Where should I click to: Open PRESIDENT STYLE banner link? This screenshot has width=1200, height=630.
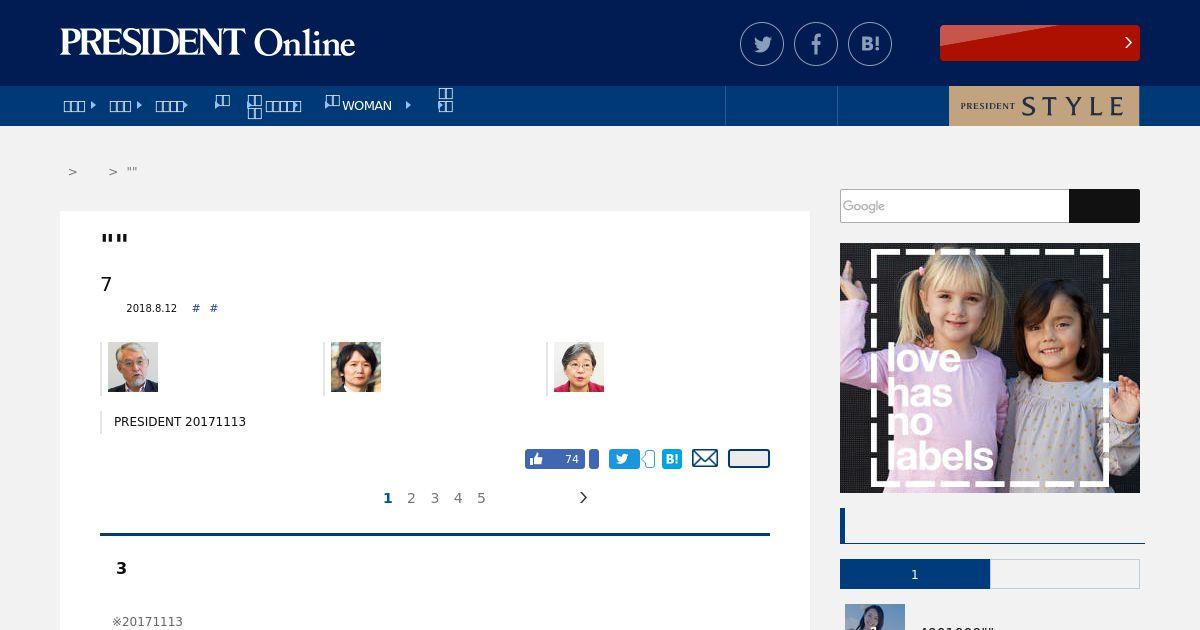[x=1044, y=106]
